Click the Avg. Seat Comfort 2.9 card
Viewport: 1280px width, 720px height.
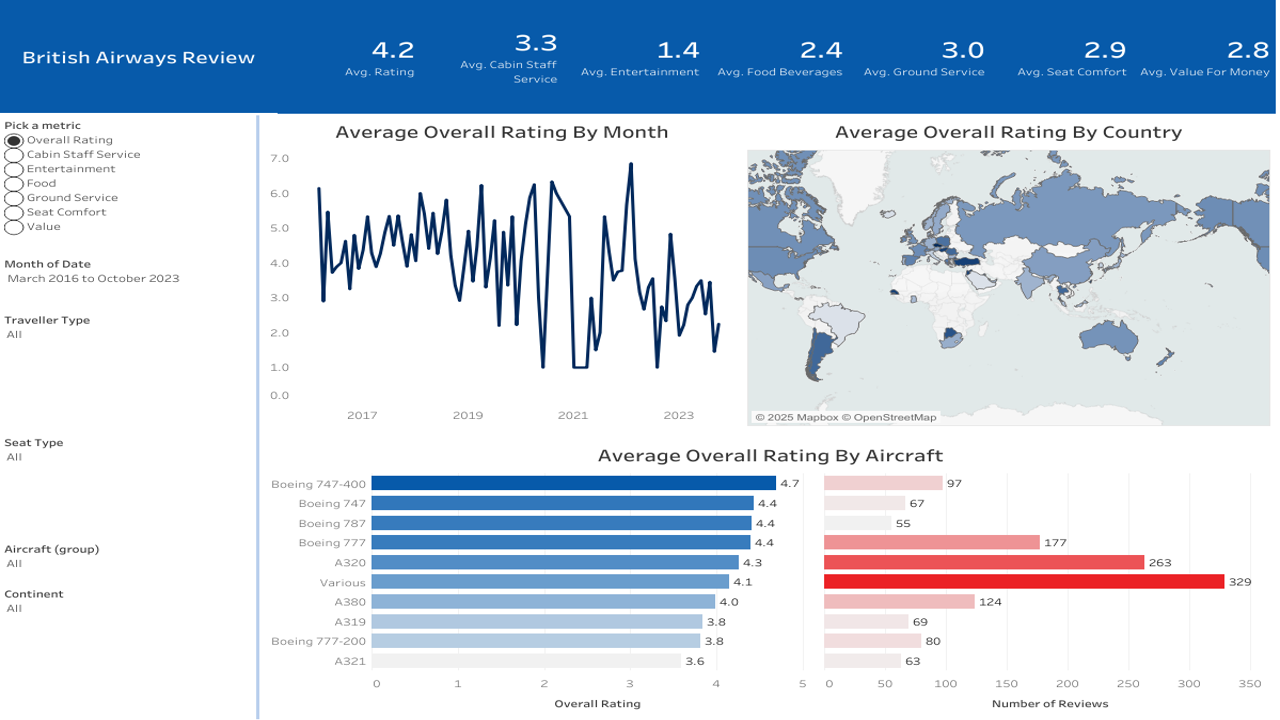coord(1072,58)
